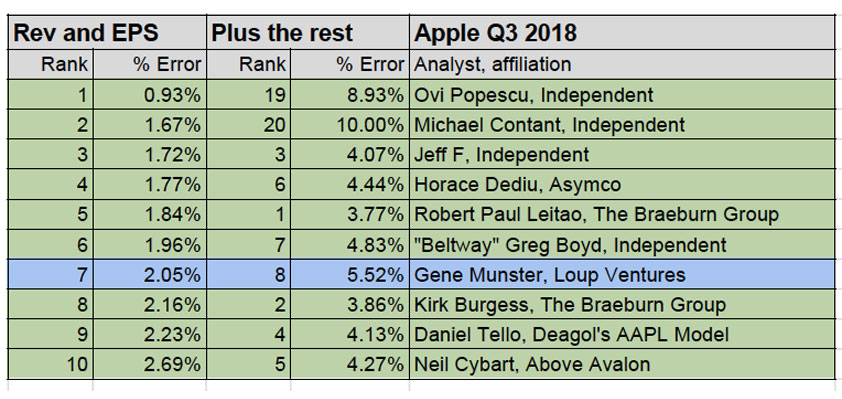Click the 5.52% error cell
This screenshot has width=842, height=399.
(x=350, y=275)
